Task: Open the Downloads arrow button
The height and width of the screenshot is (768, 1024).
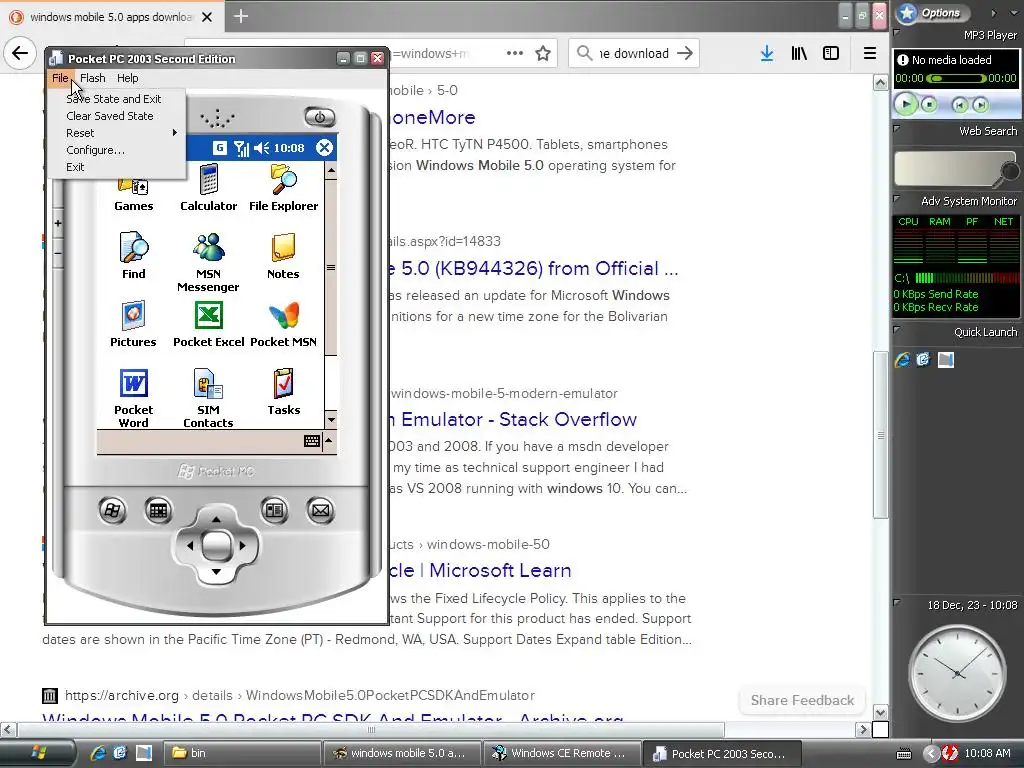Action: (767, 54)
